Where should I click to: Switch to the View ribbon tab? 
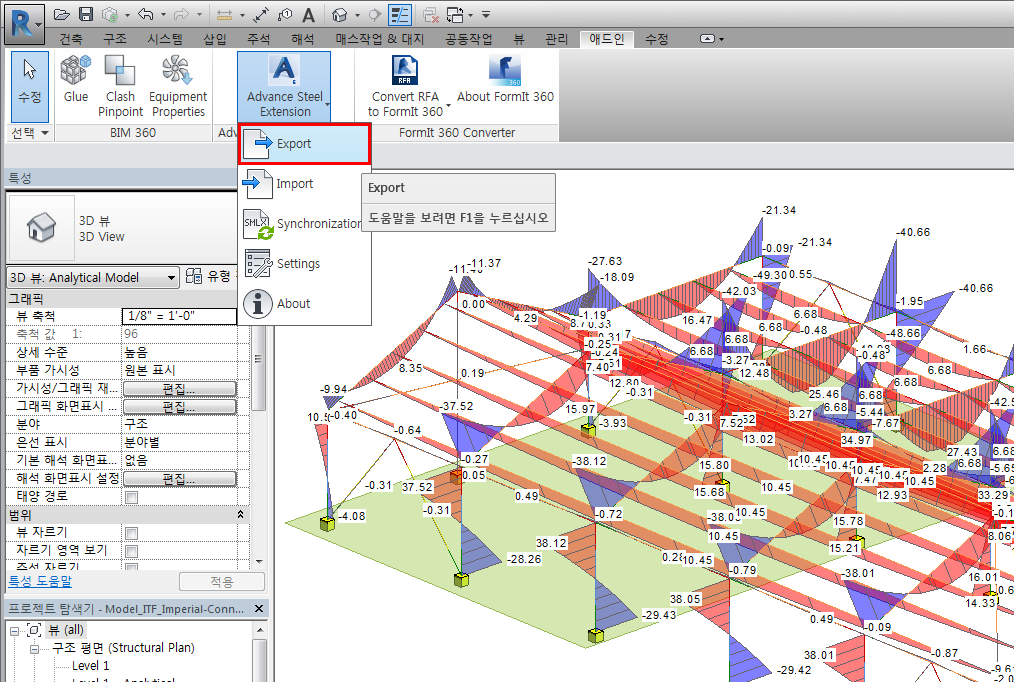(x=519, y=39)
